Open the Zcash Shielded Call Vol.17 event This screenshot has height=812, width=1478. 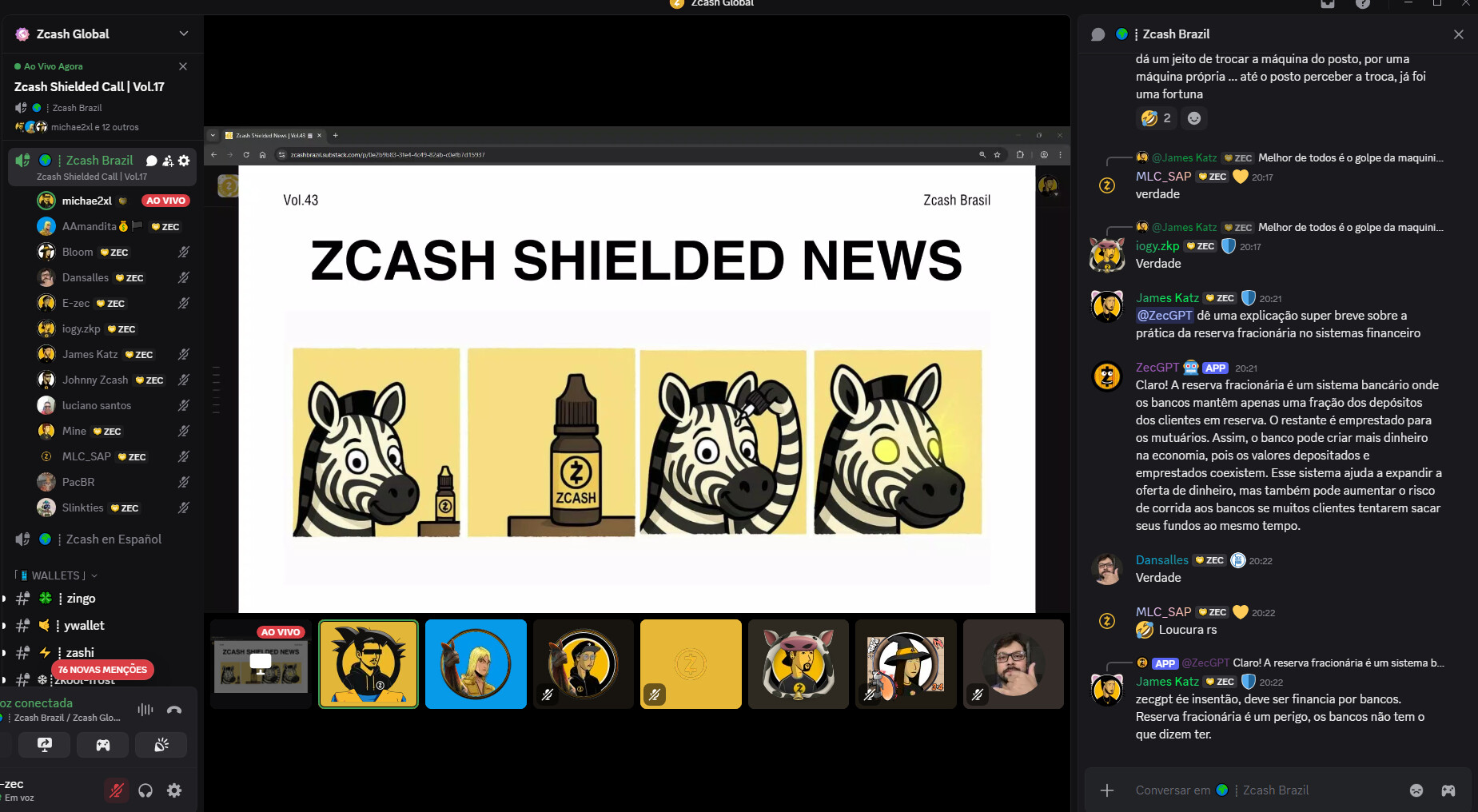point(90,86)
